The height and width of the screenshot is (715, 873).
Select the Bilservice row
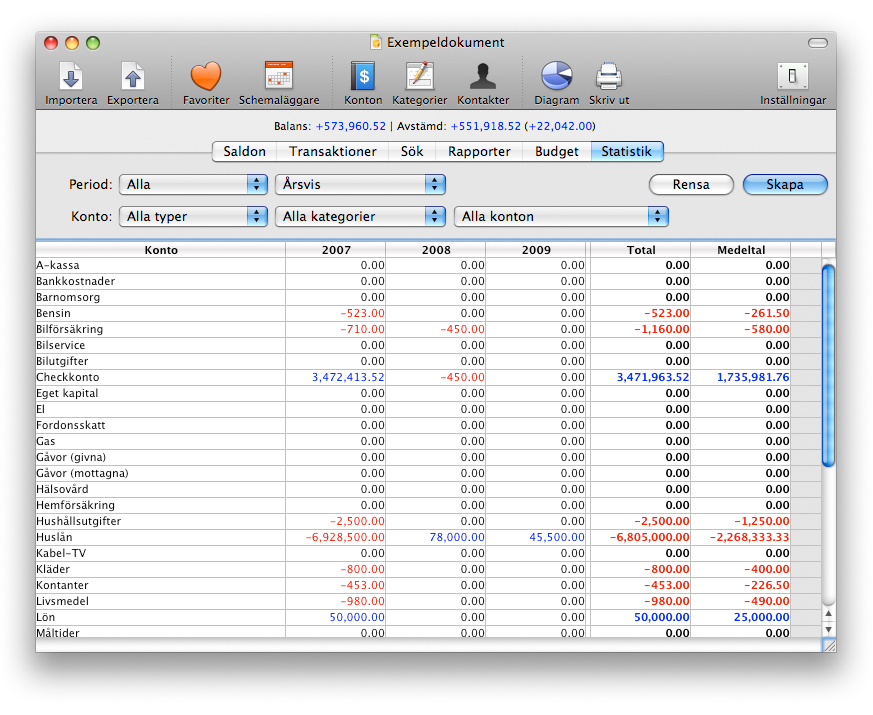click(x=428, y=345)
